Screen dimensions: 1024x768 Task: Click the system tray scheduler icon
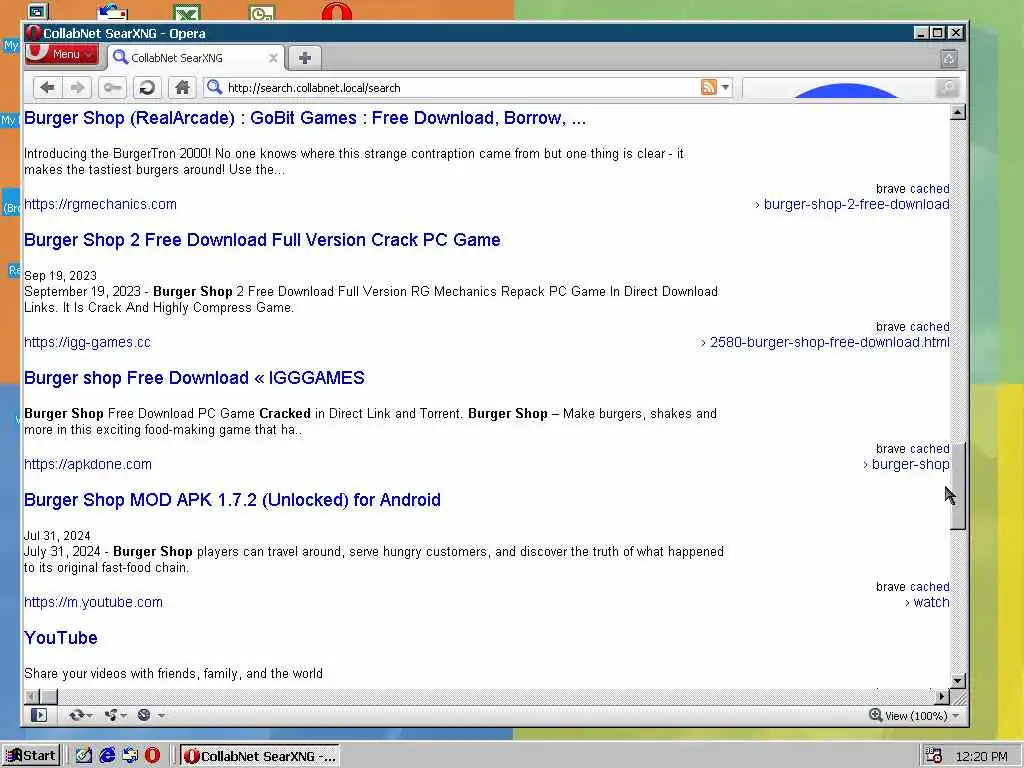[934, 756]
